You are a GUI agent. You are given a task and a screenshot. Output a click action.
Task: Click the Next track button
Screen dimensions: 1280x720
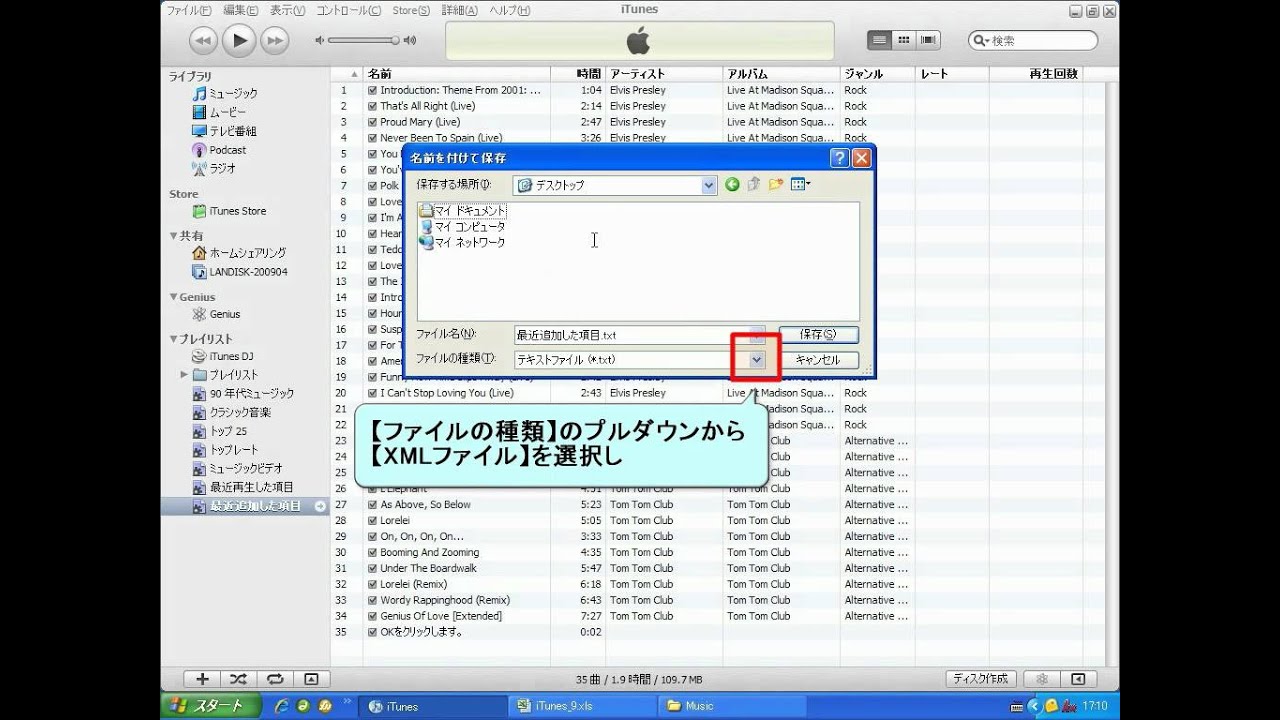click(274, 40)
